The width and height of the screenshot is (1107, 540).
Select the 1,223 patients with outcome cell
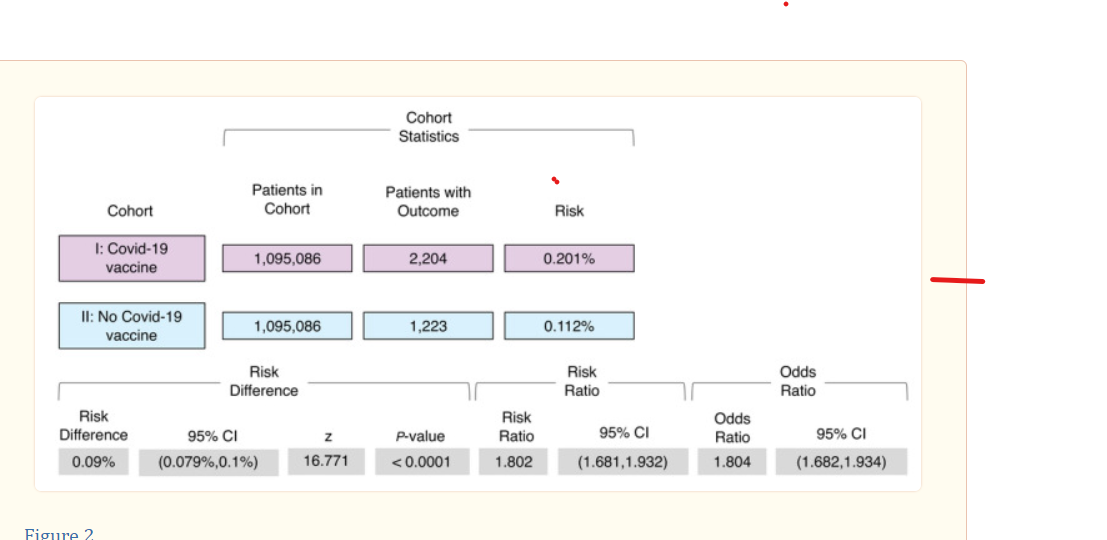428,326
